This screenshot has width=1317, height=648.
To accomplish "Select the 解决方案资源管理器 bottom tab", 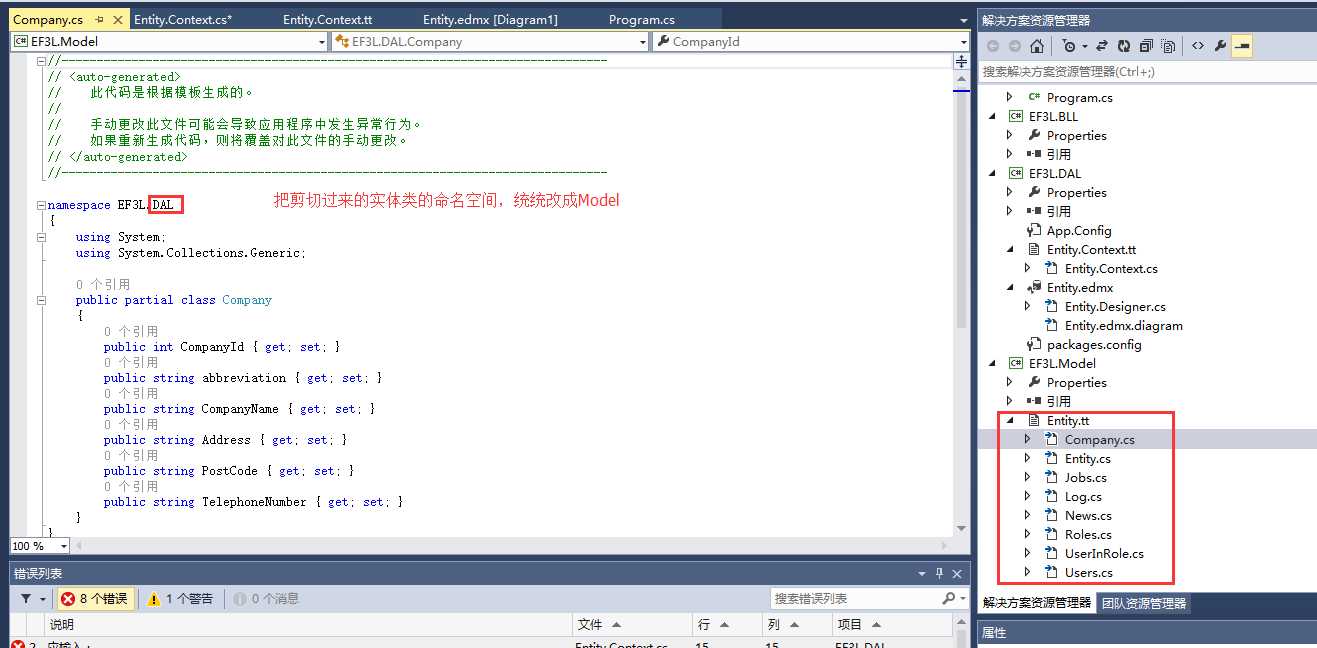I will 1037,603.
